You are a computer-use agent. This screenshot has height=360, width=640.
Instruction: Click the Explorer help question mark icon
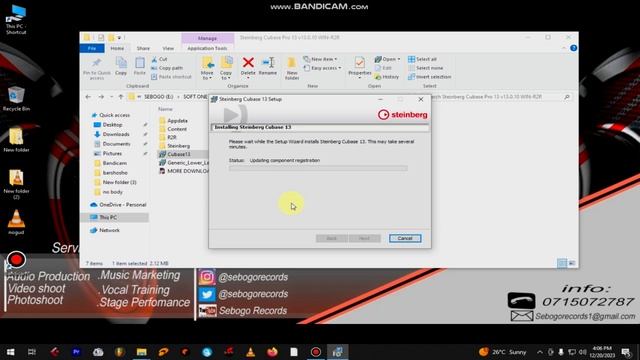pos(573,48)
